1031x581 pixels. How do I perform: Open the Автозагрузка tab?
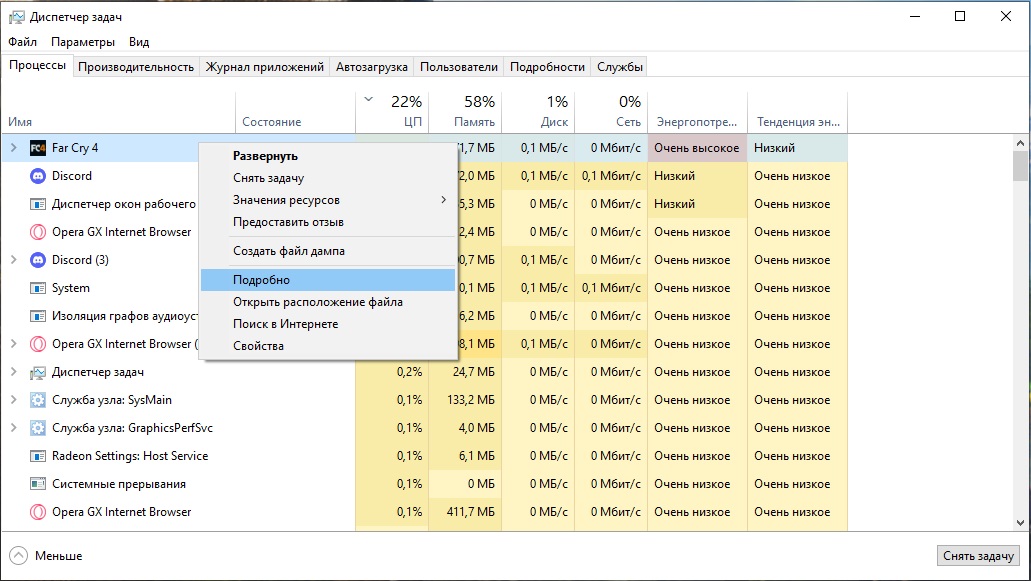[x=372, y=67]
